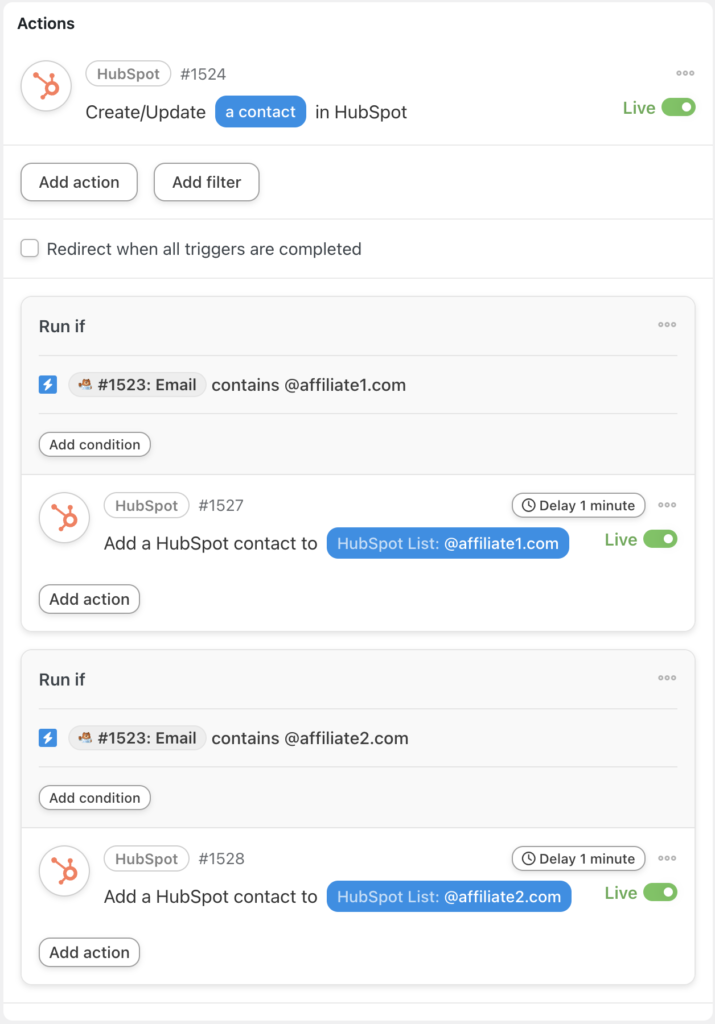
Task: Click the clock icon on second Delay badge
Action: coord(527,858)
